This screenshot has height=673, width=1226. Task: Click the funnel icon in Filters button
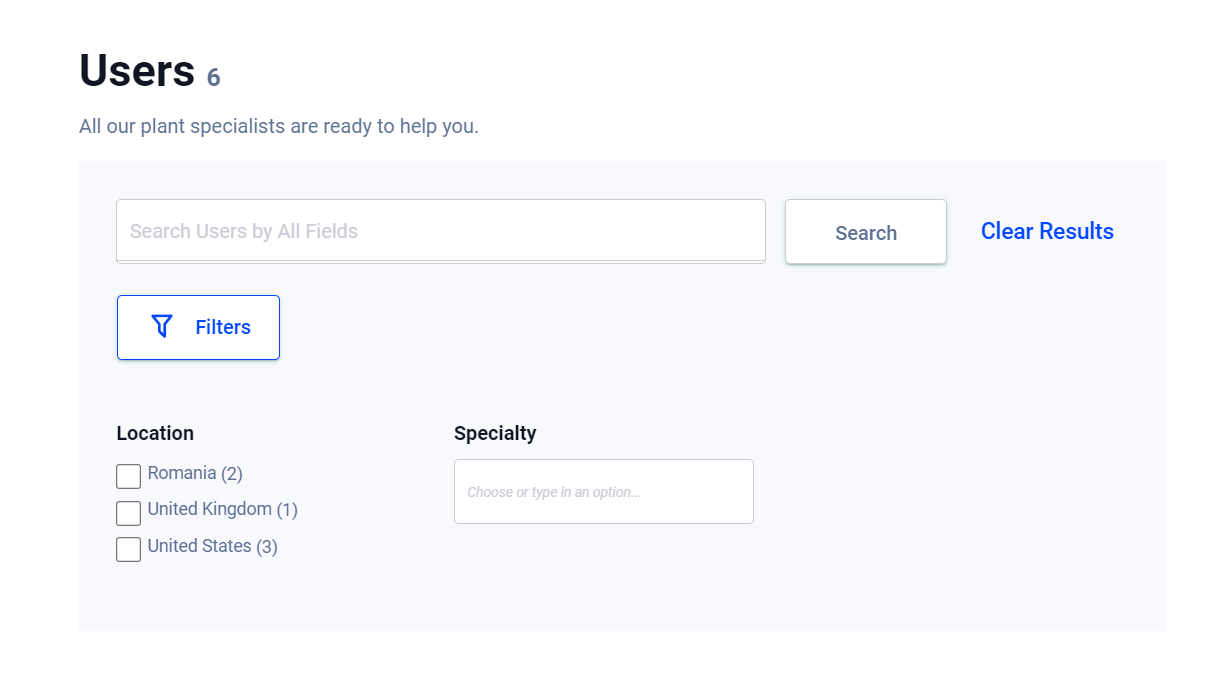(162, 326)
